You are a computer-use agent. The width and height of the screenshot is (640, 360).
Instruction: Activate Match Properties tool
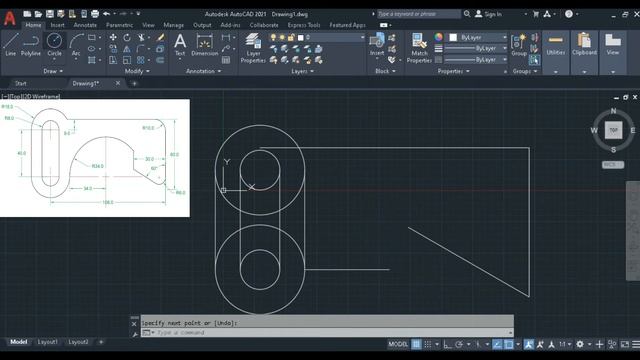419,48
